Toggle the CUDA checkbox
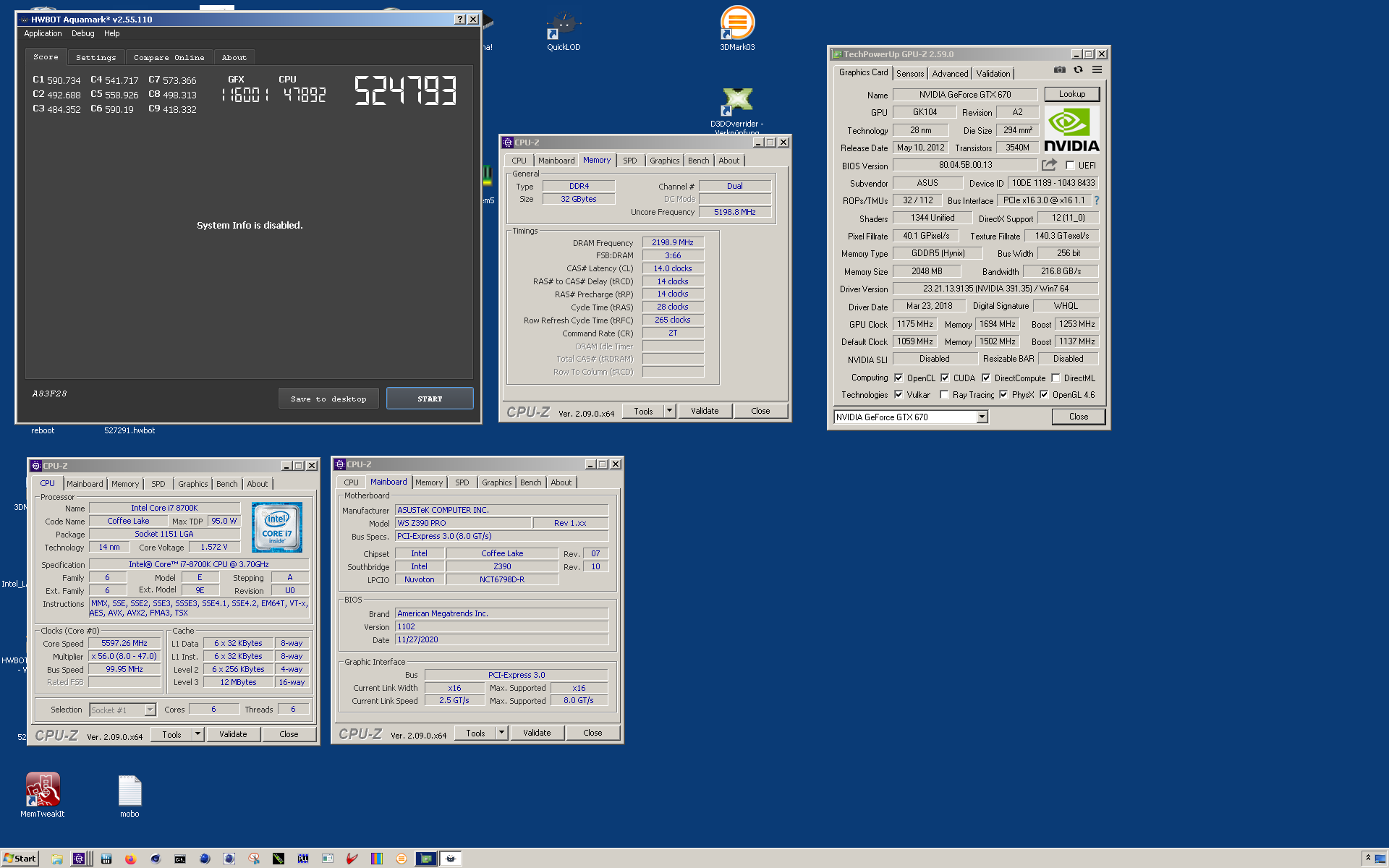This screenshot has height=868, width=1389. (x=945, y=378)
